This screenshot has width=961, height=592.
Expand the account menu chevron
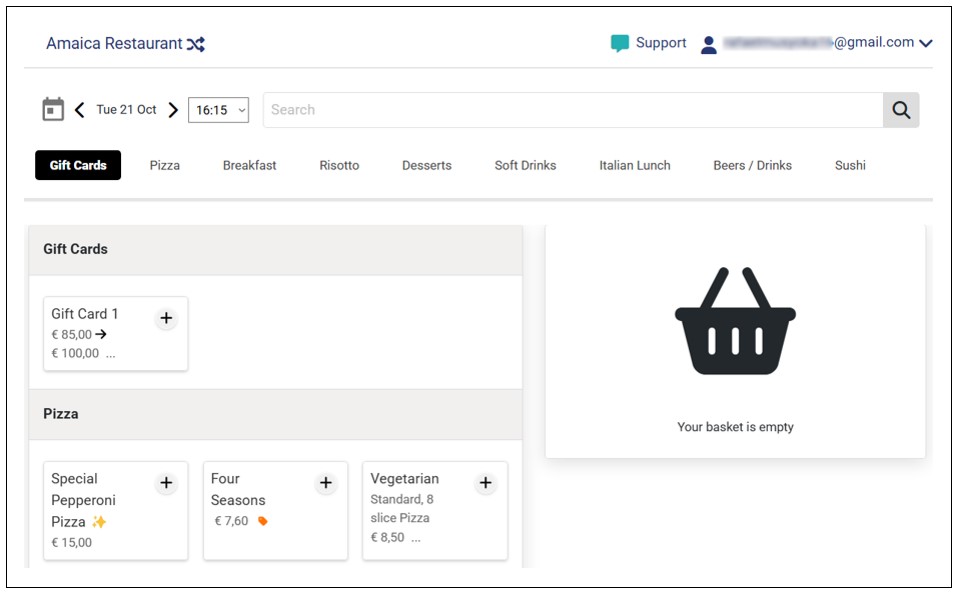click(925, 43)
